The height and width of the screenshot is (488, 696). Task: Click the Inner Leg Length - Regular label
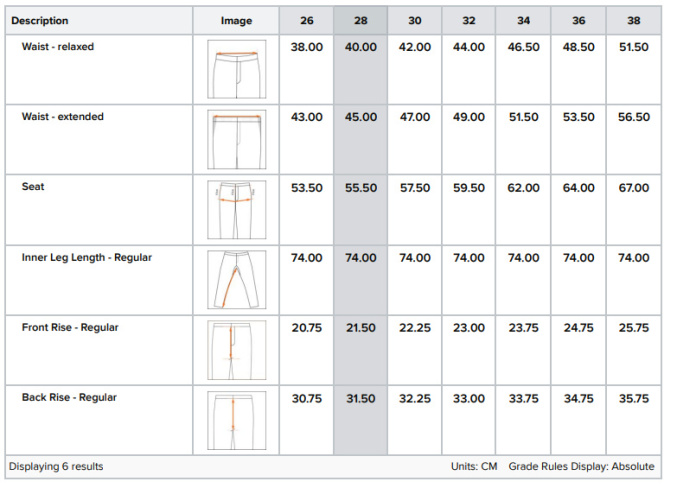[x=87, y=258]
